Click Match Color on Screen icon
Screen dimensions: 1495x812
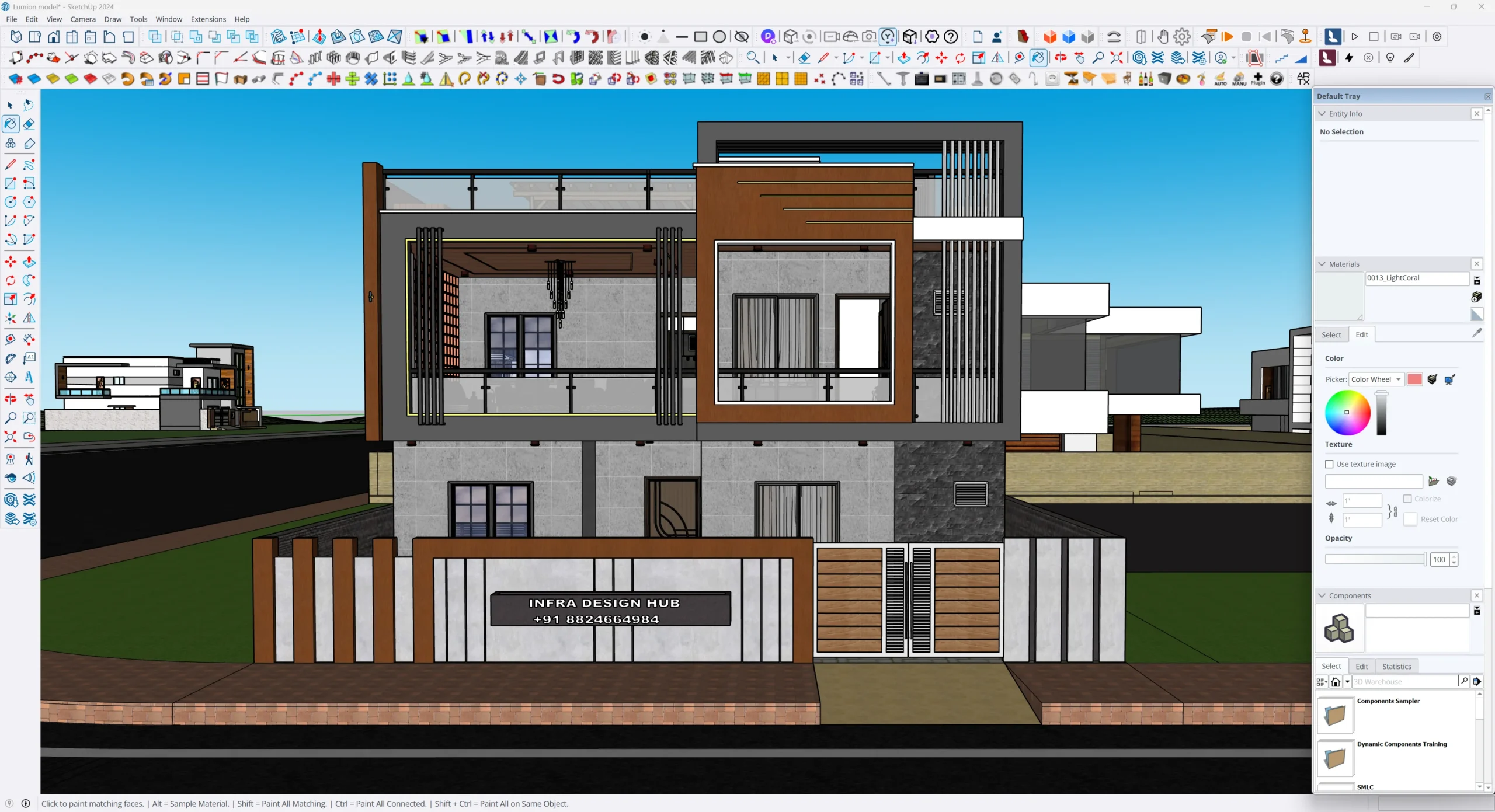[1449, 379]
